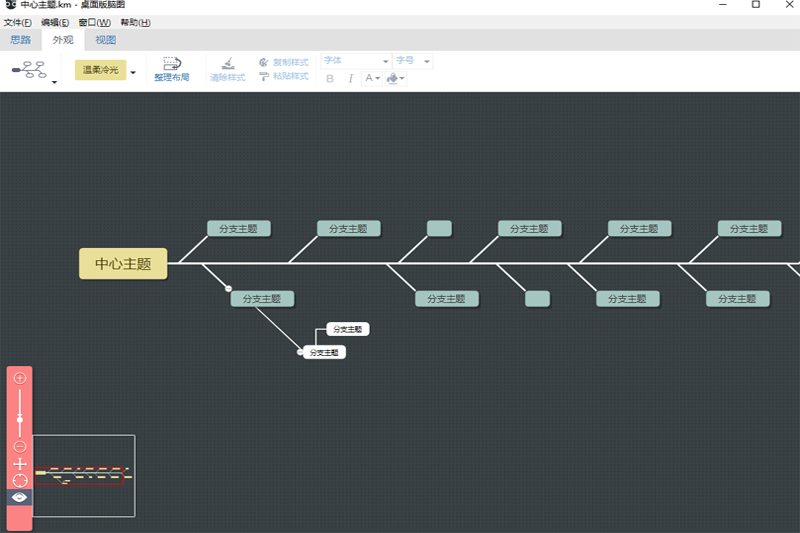Viewport: 800px width, 533px height.
Task: Open the text background fill color picker
Action: click(x=394, y=78)
